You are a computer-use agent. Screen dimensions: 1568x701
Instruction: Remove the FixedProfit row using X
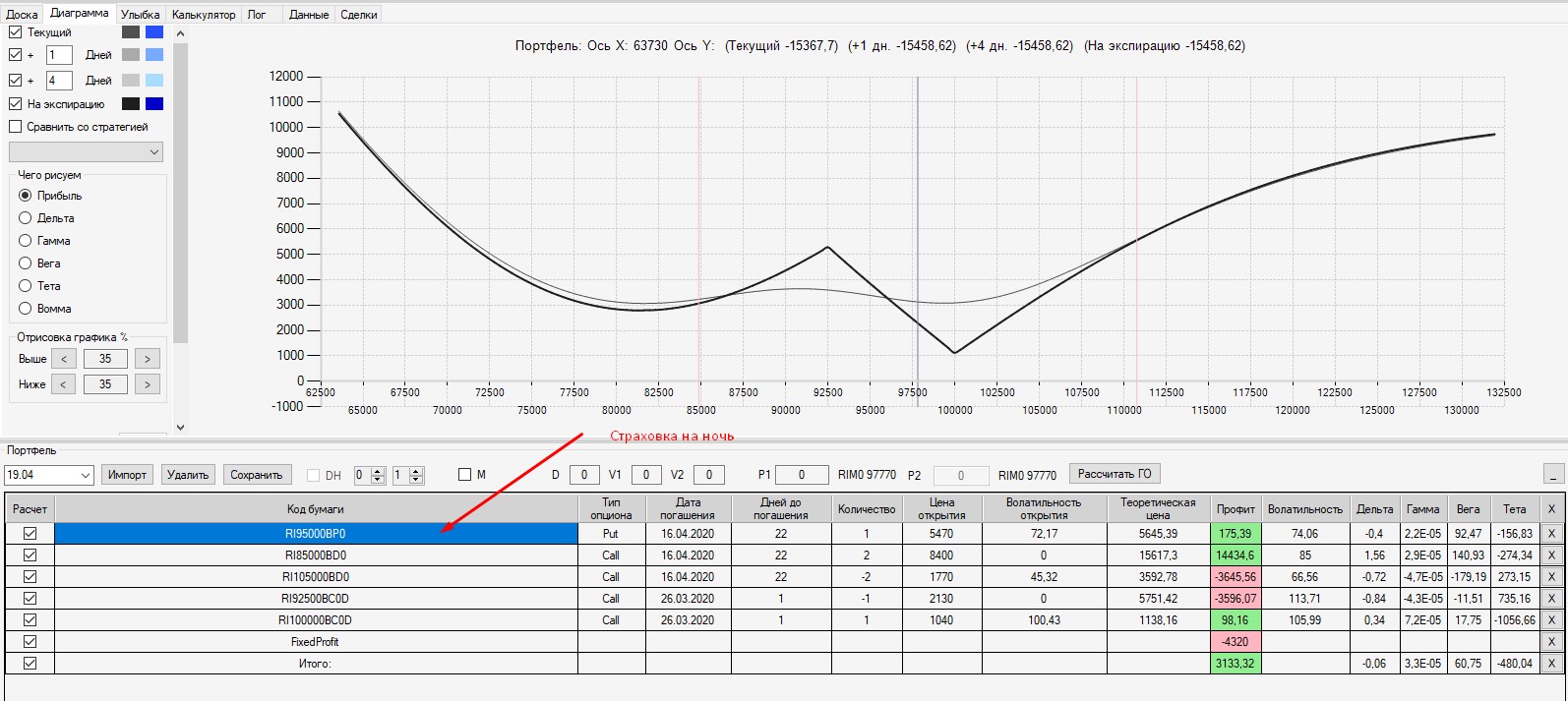pyautogui.click(x=1551, y=642)
